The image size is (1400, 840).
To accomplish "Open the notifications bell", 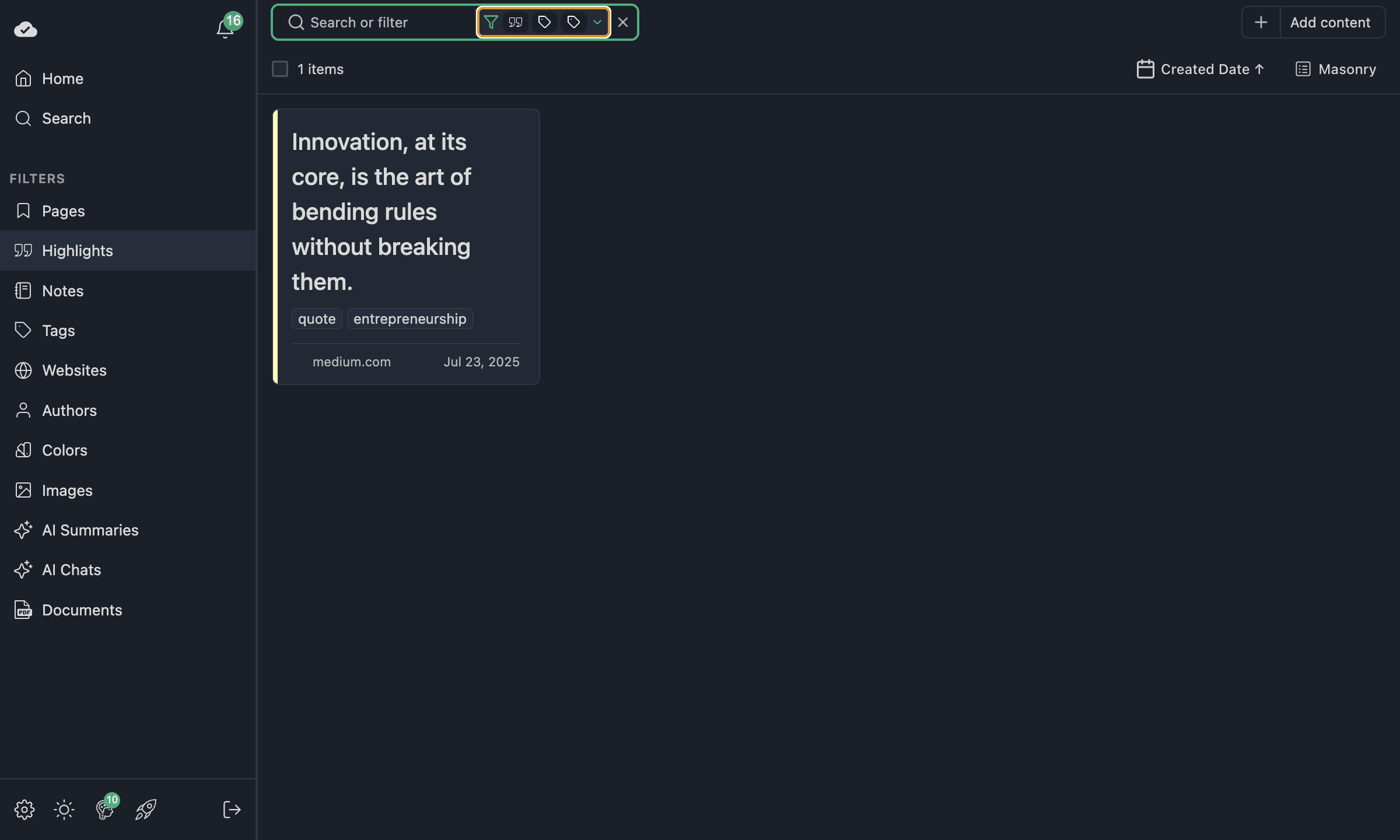I will coord(225,28).
